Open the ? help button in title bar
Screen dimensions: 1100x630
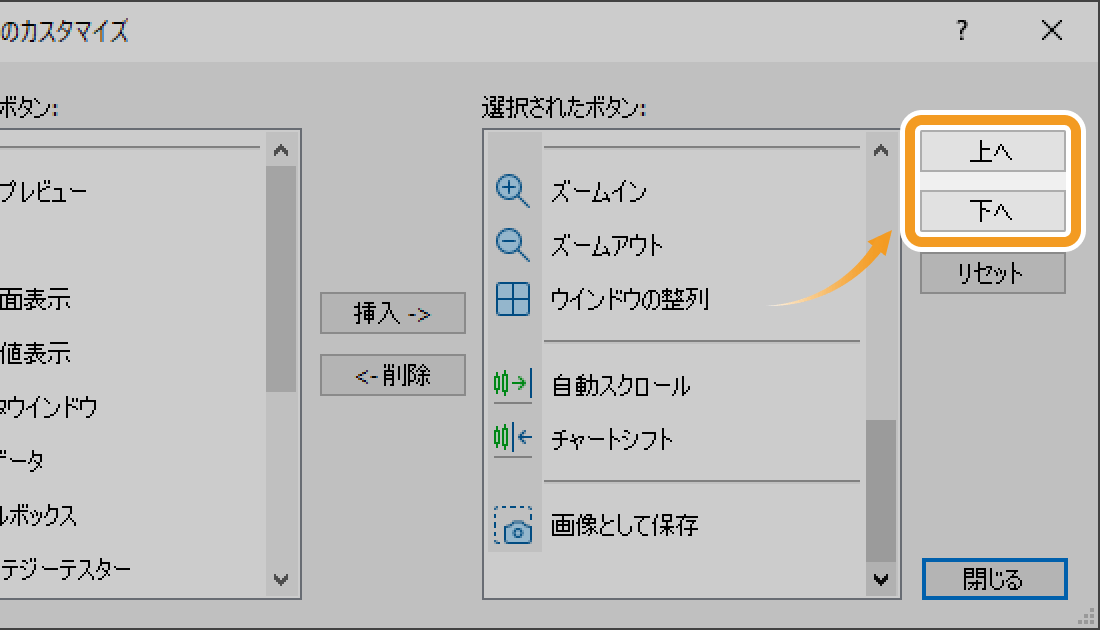click(x=962, y=30)
